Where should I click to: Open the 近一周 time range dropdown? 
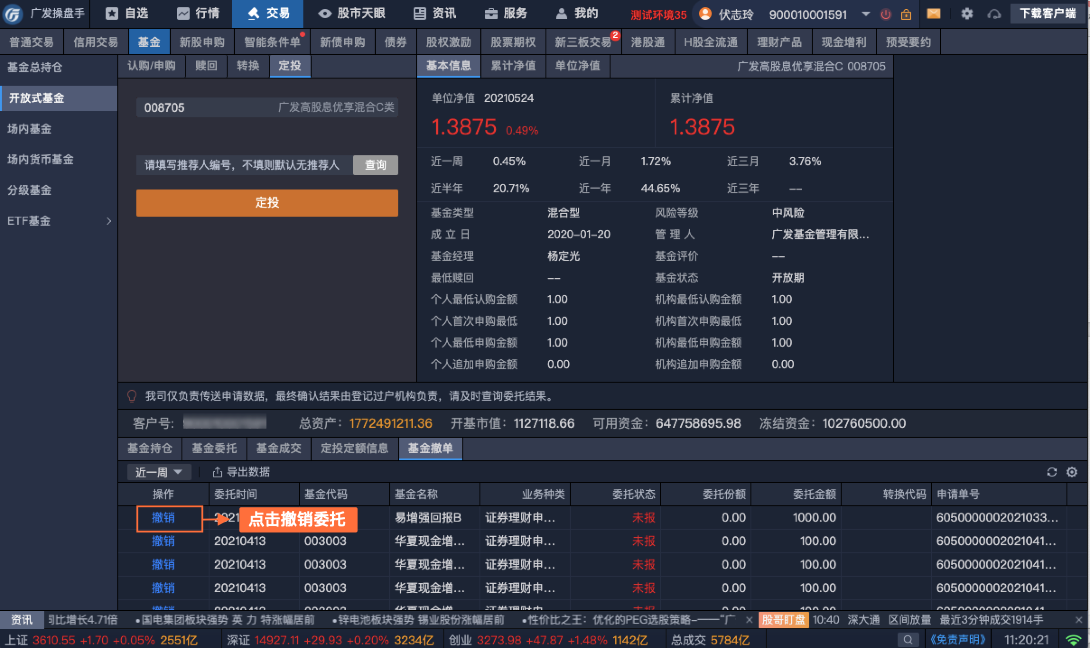tap(160, 472)
